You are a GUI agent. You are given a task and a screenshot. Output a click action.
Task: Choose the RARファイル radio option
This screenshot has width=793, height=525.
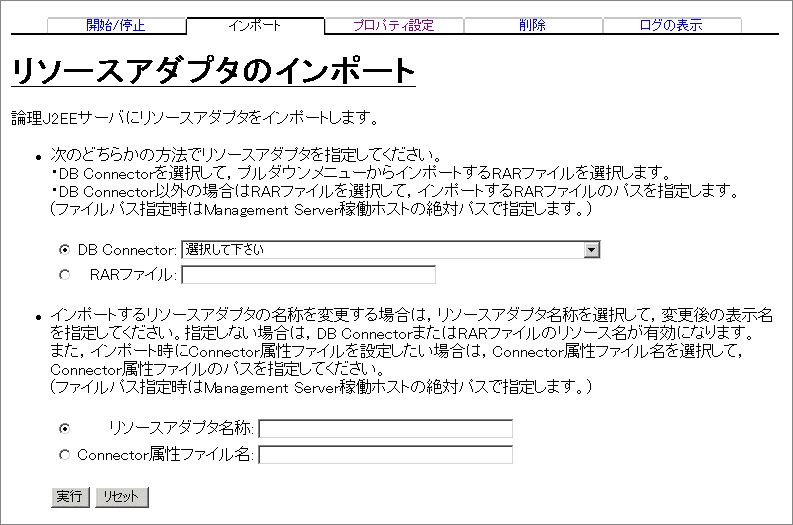[64, 275]
